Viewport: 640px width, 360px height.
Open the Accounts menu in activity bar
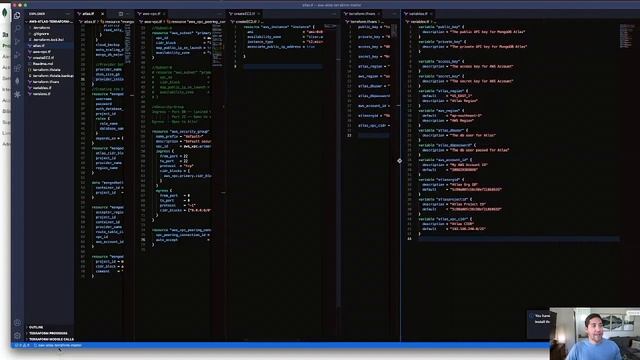point(17,323)
